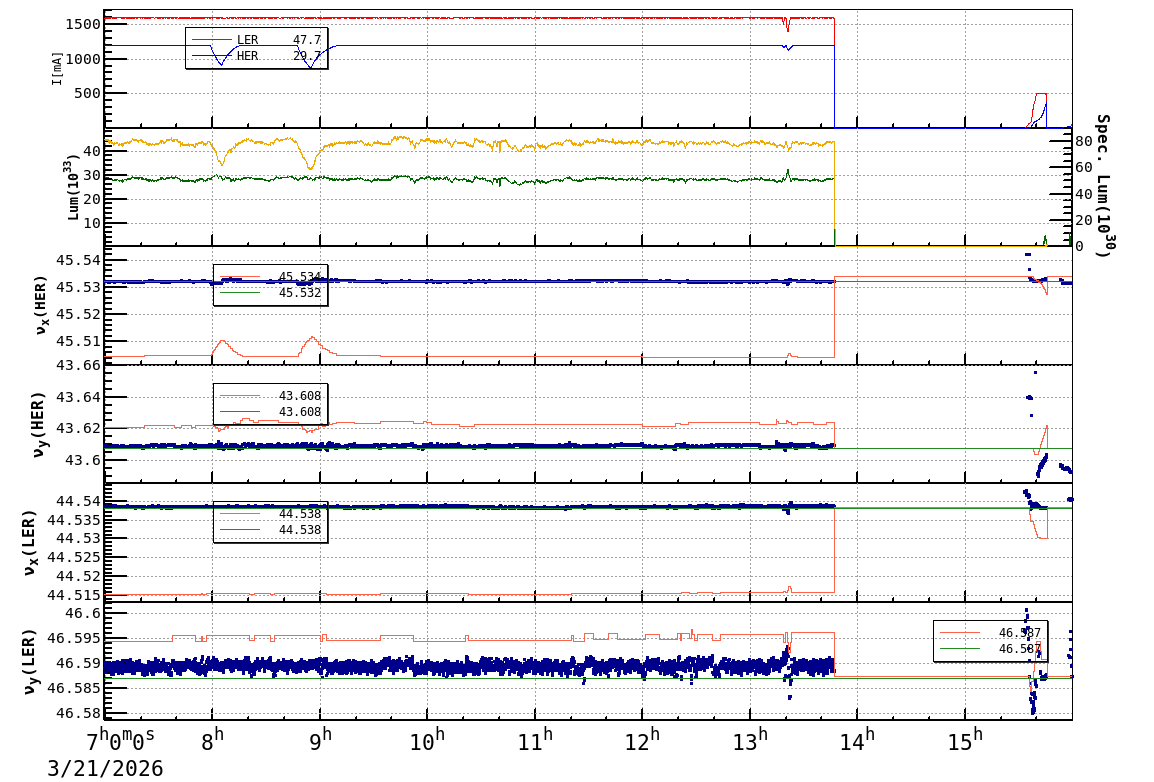Click the Spec. Lum(10^30) right axis label
The width and height of the screenshot is (1154, 782).
click(x=1102, y=185)
